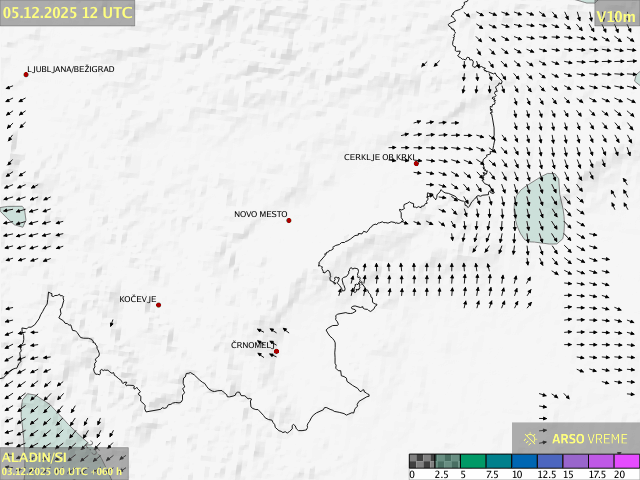
Task: Click the 05.12.2025 12 UTC timestamp
Action: 67,13
